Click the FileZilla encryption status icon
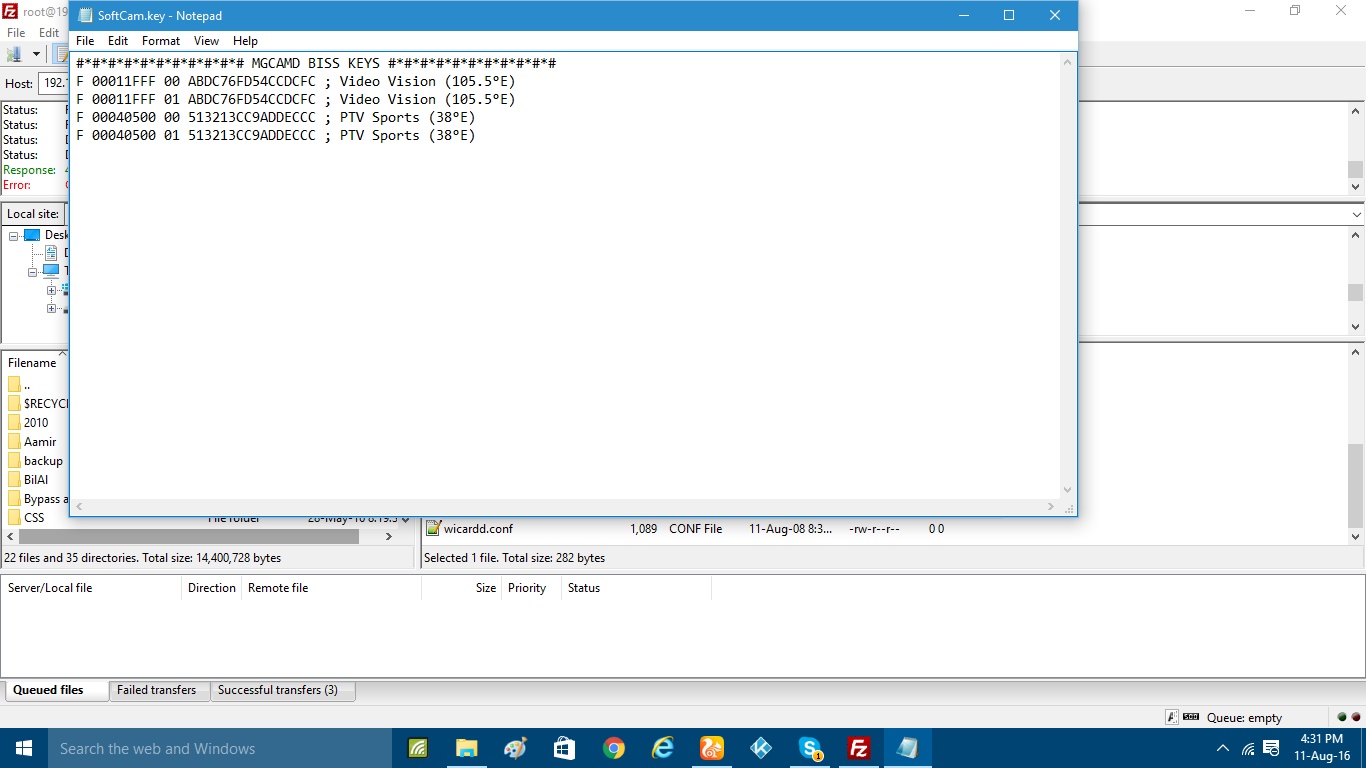This screenshot has width=1366, height=768. [1171, 717]
